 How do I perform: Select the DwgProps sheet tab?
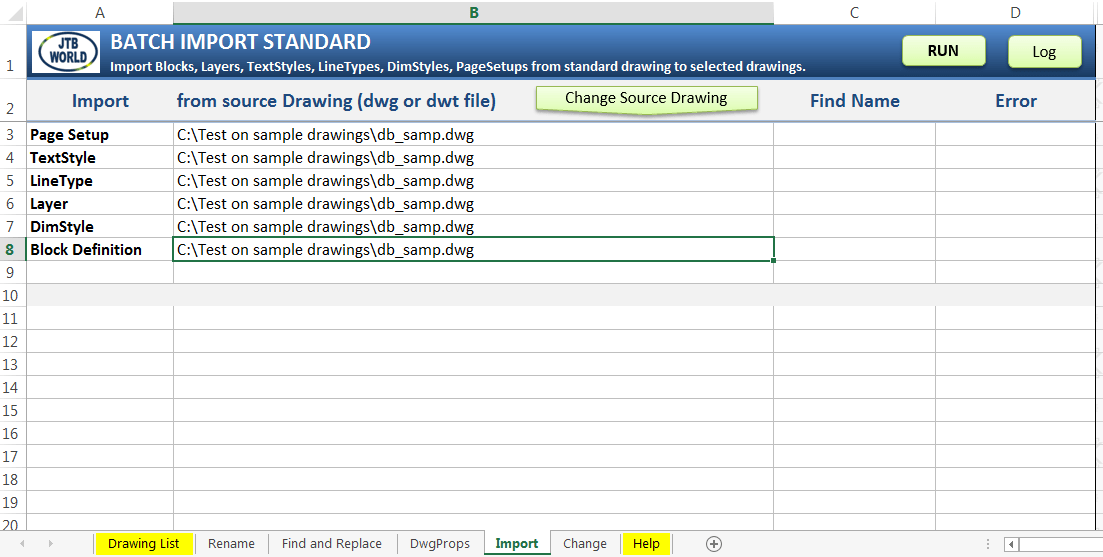pos(440,544)
